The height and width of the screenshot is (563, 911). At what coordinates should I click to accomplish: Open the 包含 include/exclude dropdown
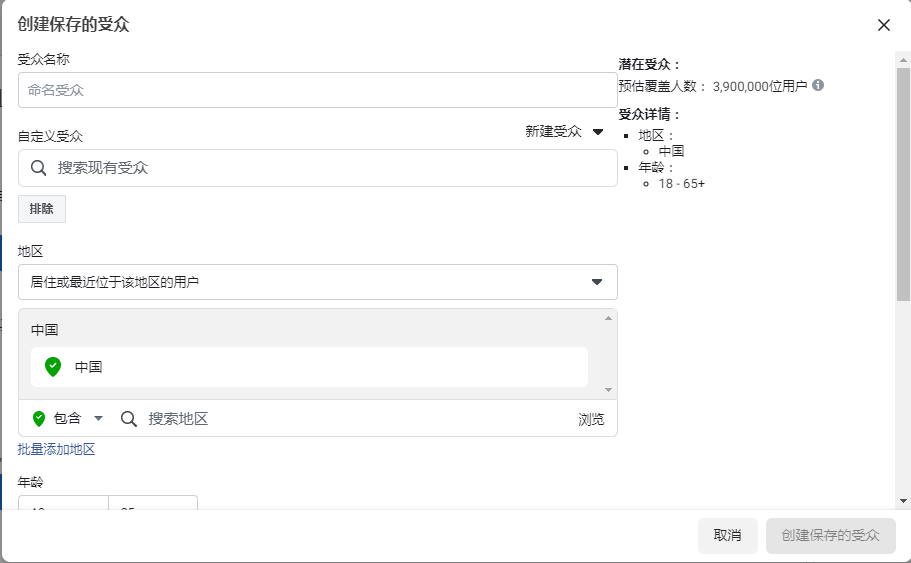tap(68, 418)
